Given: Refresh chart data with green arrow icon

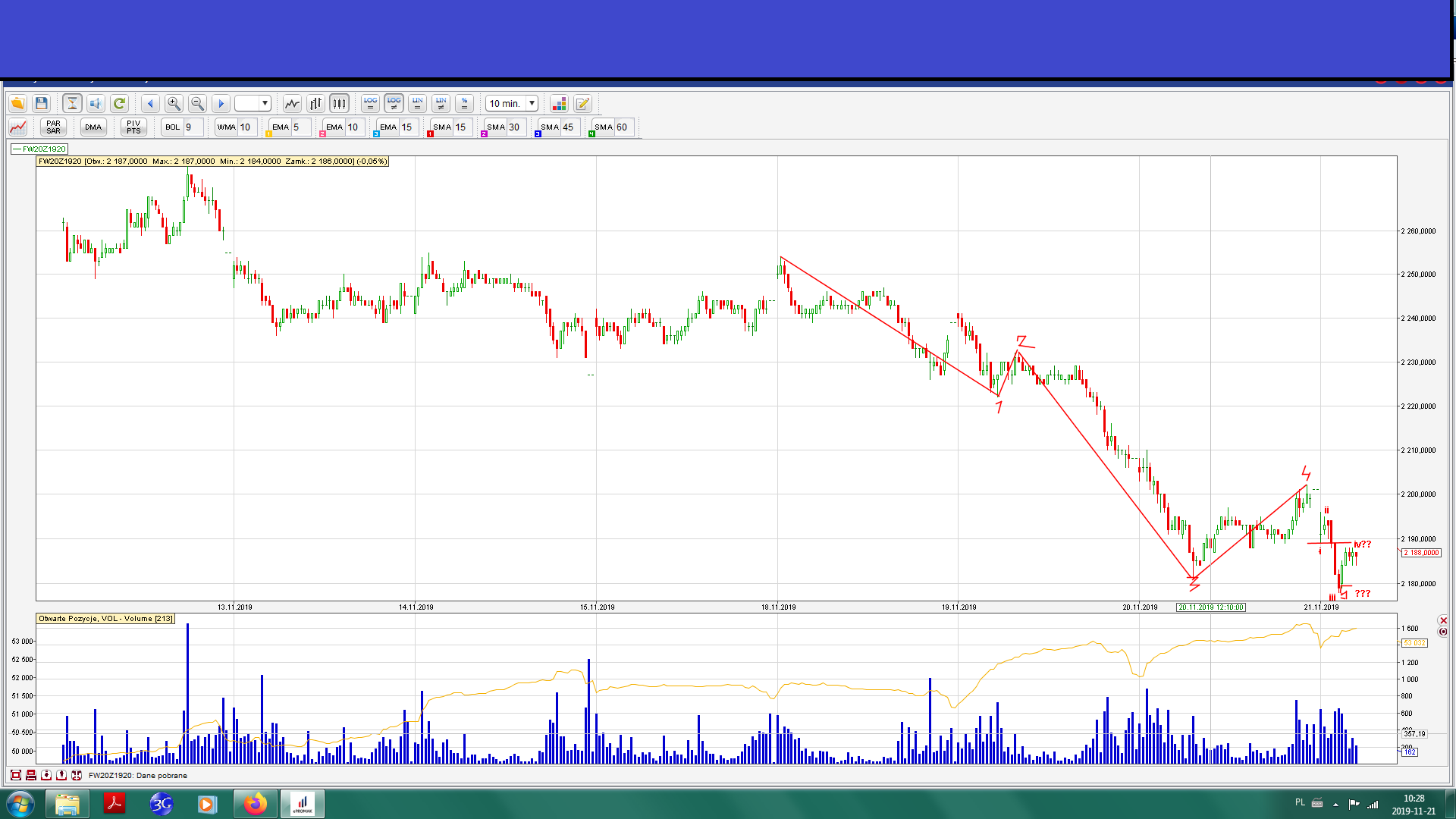Looking at the screenshot, I should [119, 103].
